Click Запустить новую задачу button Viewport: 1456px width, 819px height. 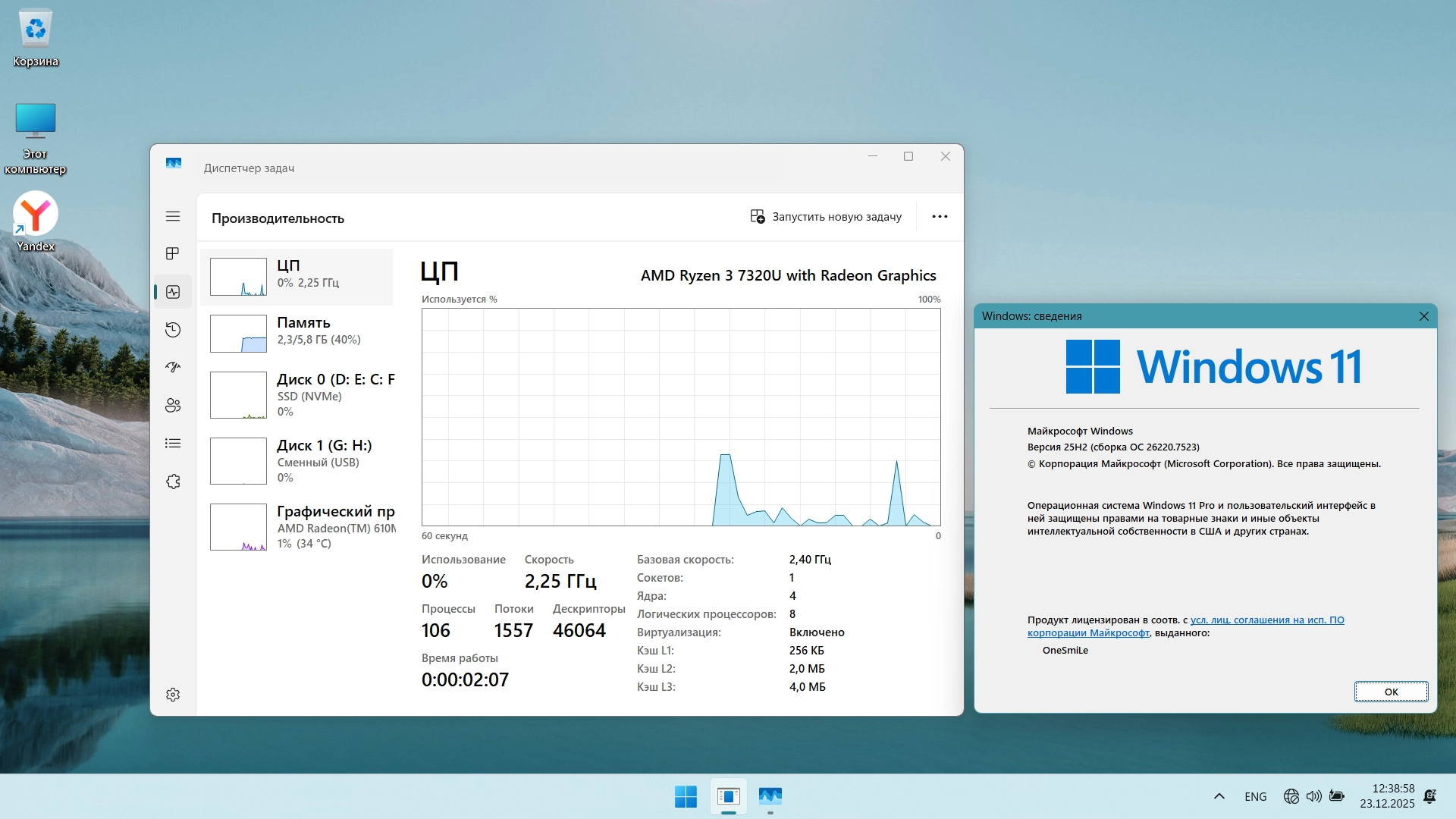click(826, 217)
